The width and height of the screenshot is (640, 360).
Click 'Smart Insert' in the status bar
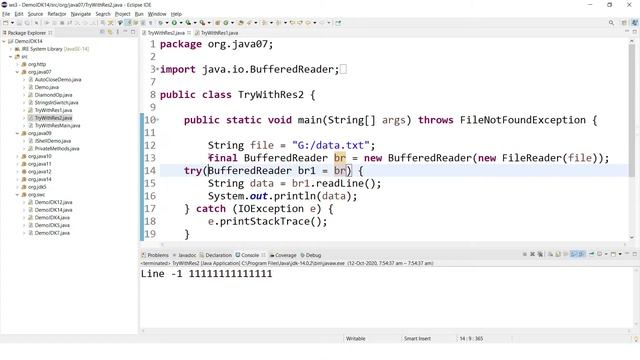pos(417,338)
